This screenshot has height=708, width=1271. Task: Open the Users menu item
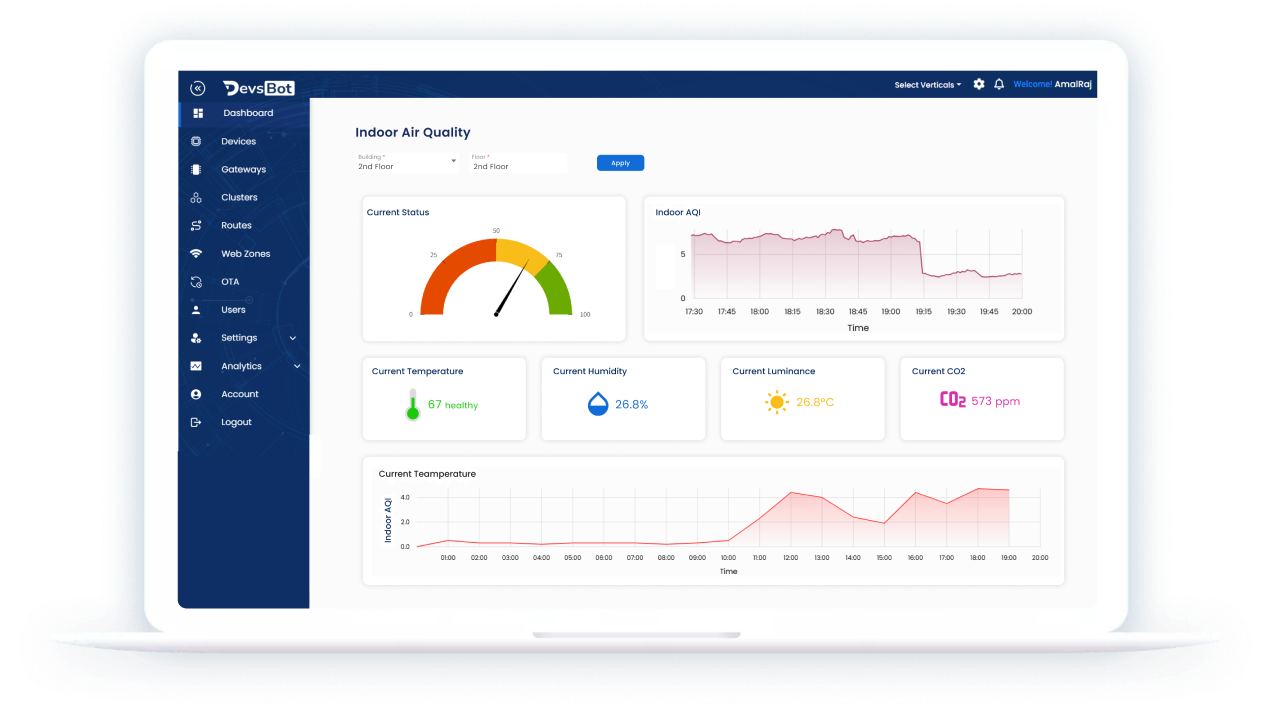tap(233, 310)
